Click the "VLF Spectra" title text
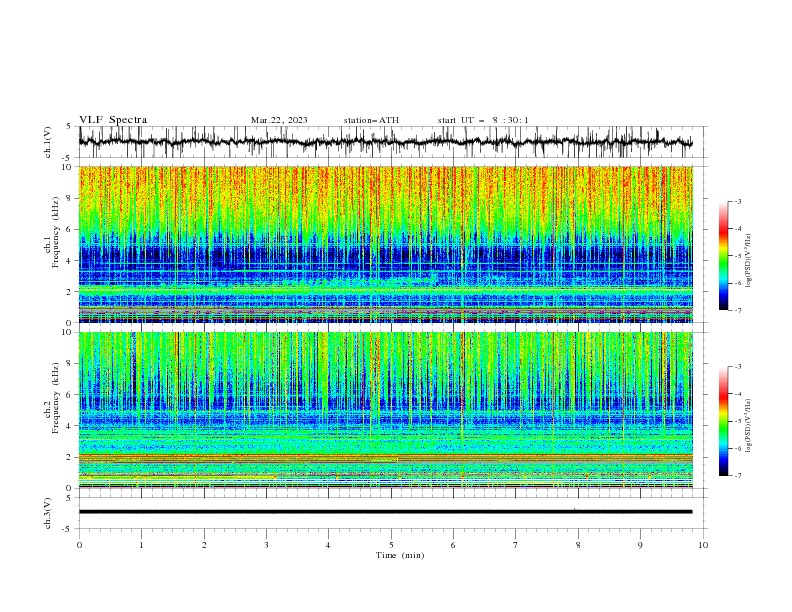This screenshot has height=612, width=792. pyautogui.click(x=113, y=120)
